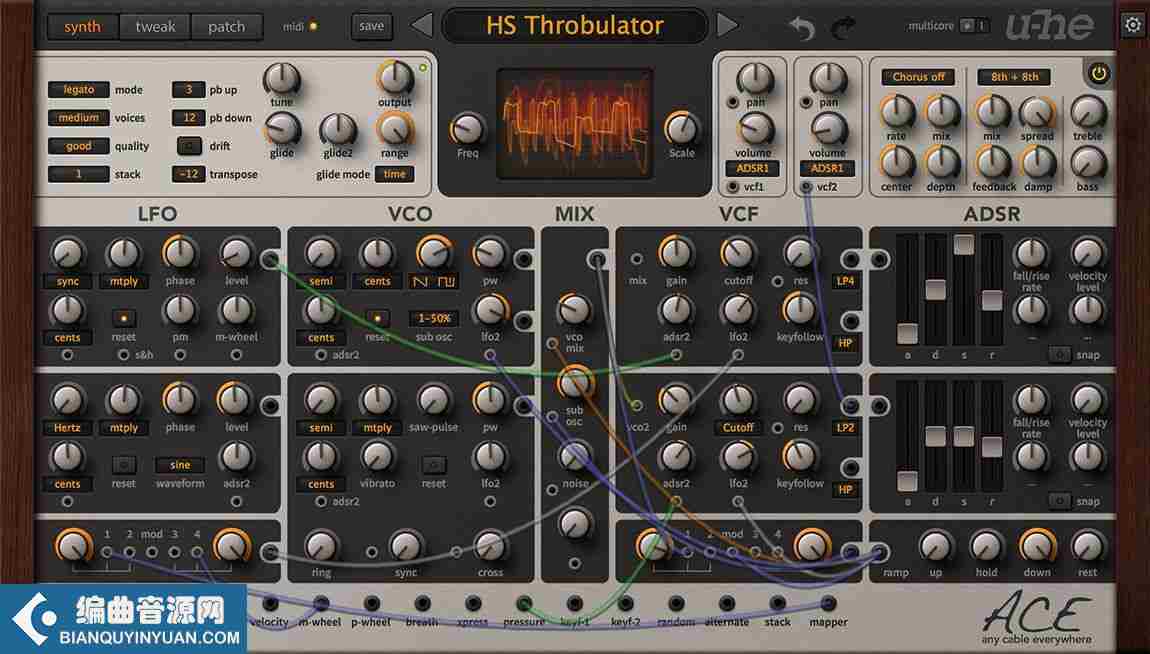The width and height of the screenshot is (1150, 654).
Task: Click the spread knob
Action: (1037, 112)
